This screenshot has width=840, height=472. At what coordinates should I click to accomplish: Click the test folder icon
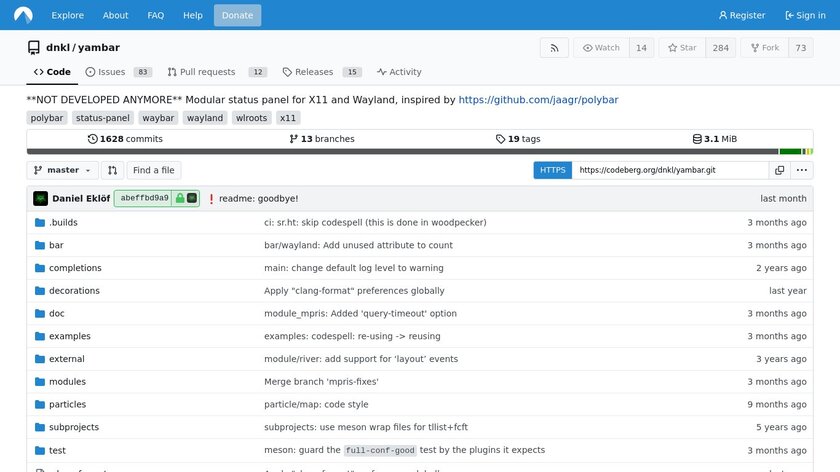[x=40, y=451]
